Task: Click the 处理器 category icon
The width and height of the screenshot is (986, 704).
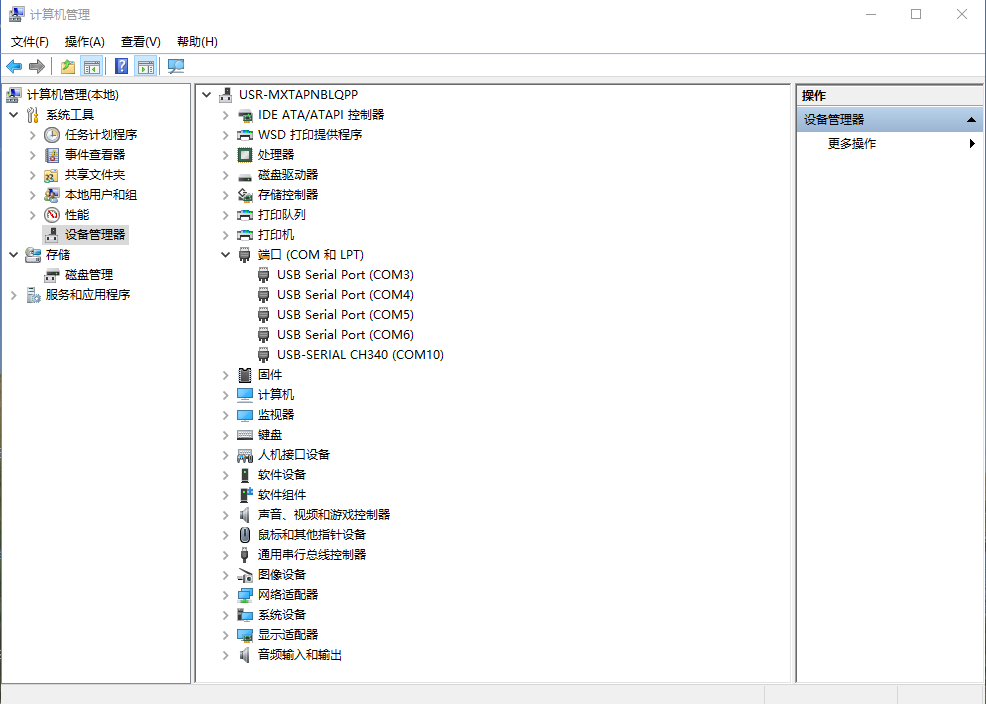Action: [245, 155]
